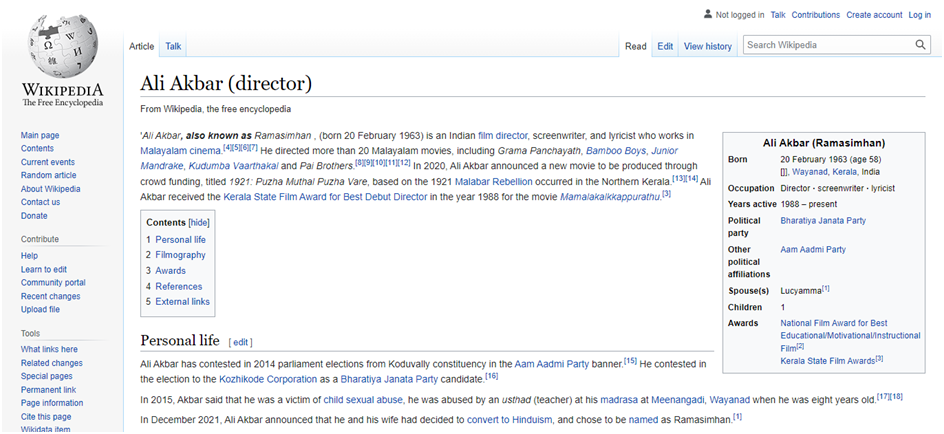Click Create account

[874, 14]
